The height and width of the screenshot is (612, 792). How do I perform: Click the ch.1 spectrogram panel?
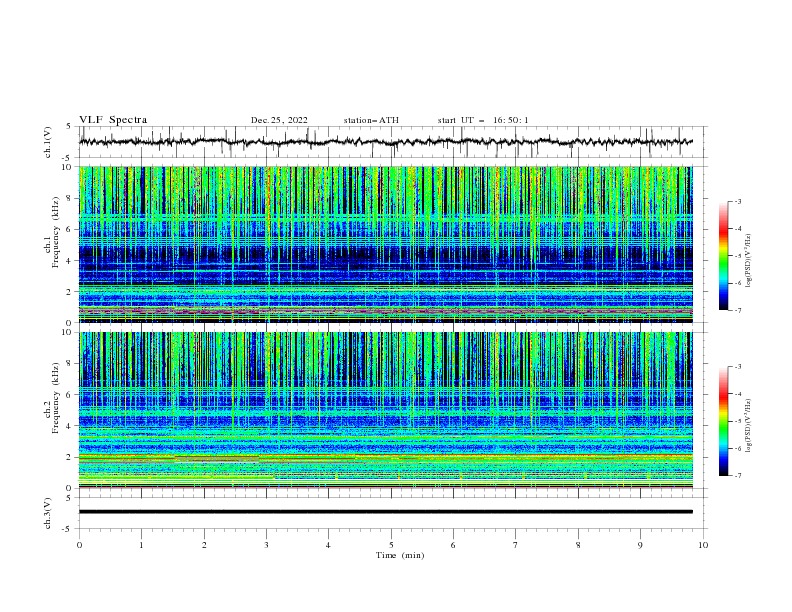[x=386, y=244]
